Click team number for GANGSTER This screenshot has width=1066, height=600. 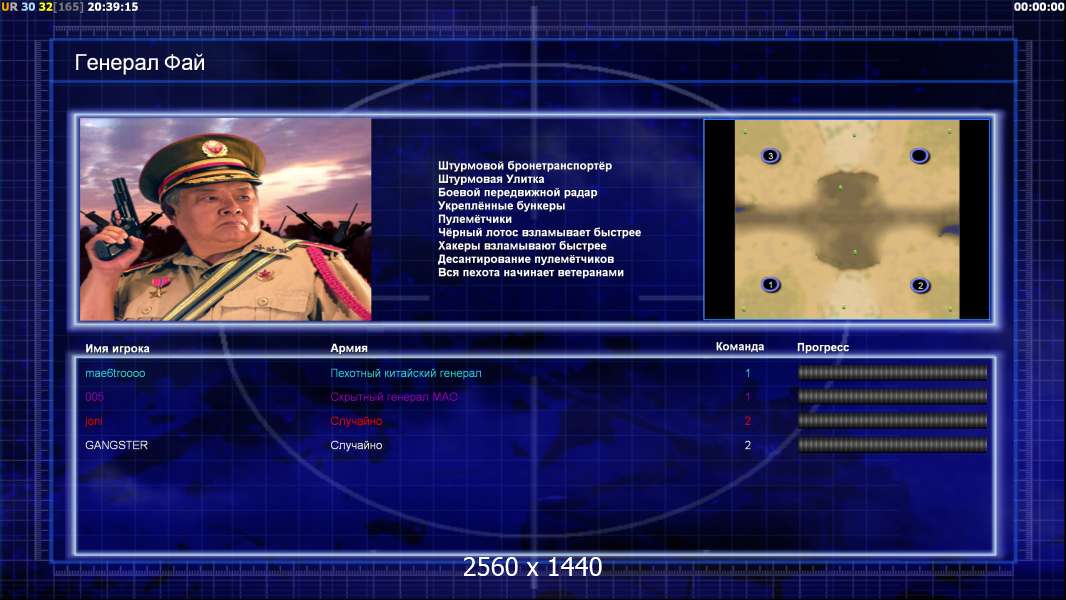point(747,445)
